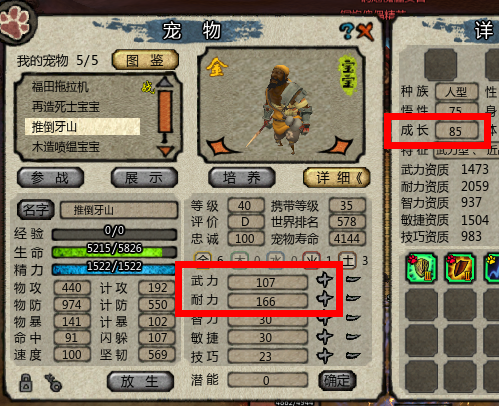499x406 pixels.
Task: Click the lock icon below stats
Action: click(26, 382)
